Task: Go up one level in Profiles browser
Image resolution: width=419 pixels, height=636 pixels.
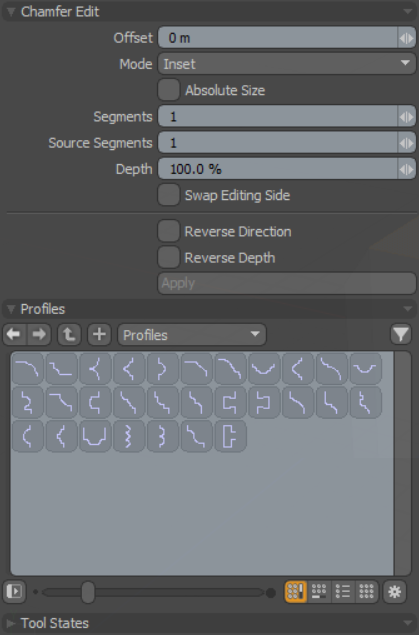Action: click(69, 335)
